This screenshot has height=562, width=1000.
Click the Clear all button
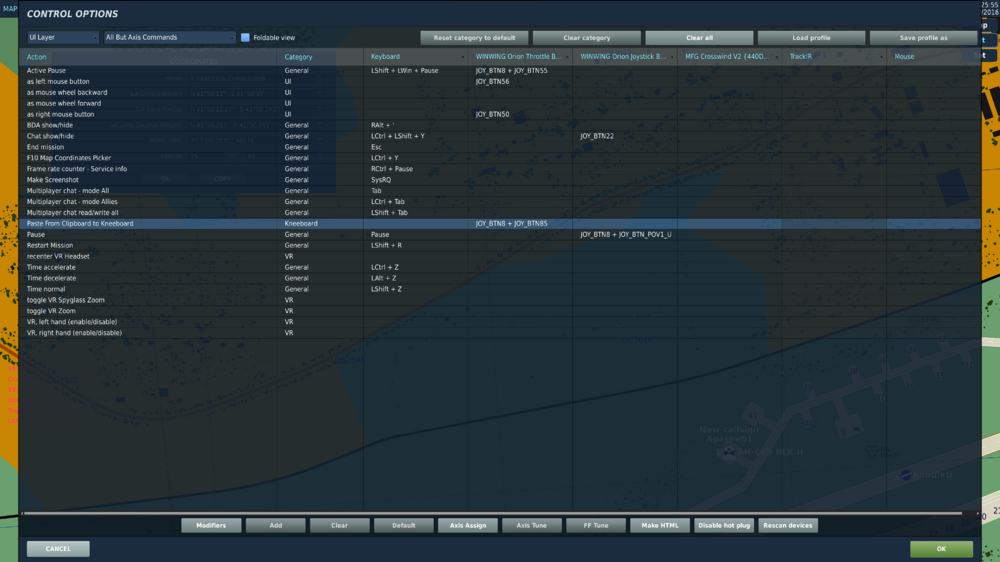[699, 38]
